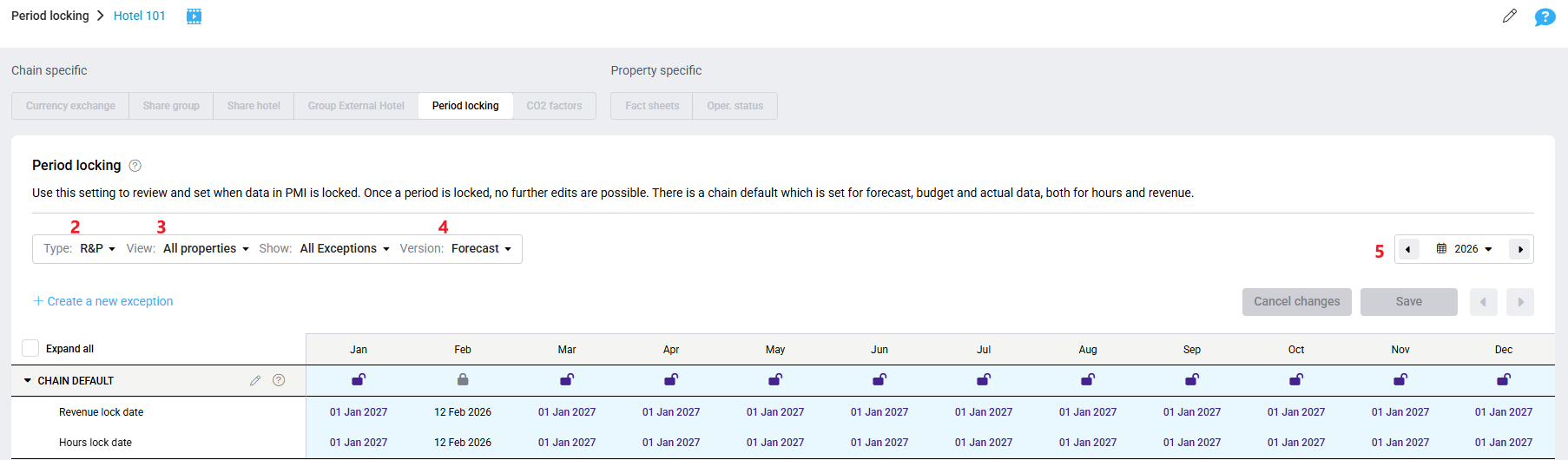The height and width of the screenshot is (460, 1568).
Task: Toggle the Dec period lock icon
Action: pyautogui.click(x=1504, y=379)
